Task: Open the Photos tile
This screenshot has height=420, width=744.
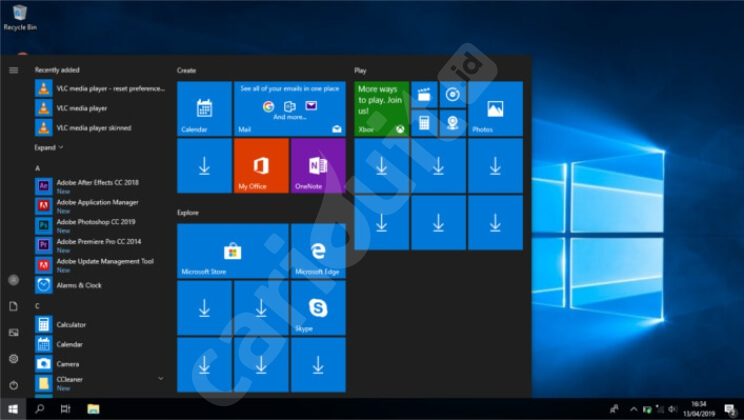Action: tap(495, 109)
